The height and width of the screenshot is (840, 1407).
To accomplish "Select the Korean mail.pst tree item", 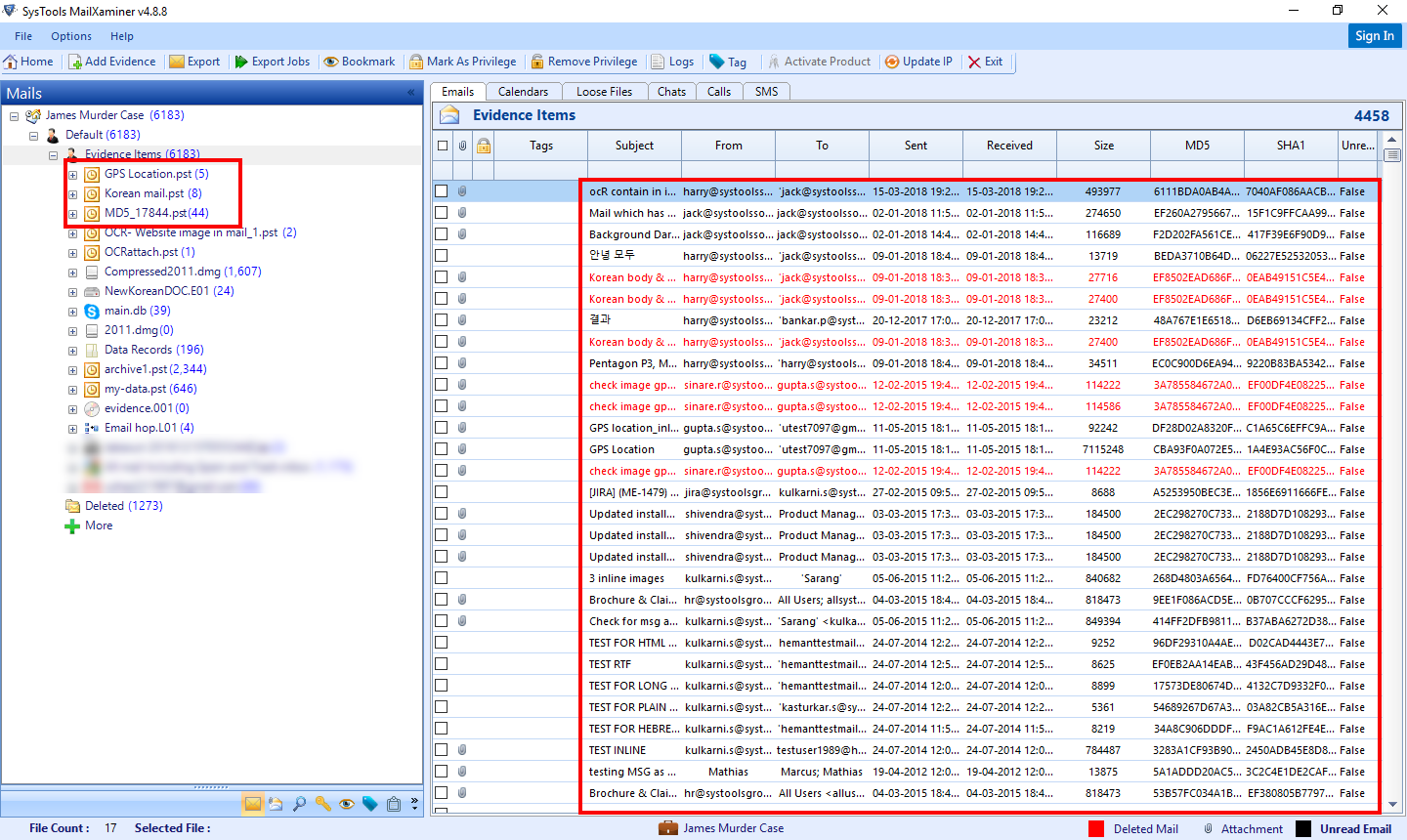I will (x=147, y=193).
